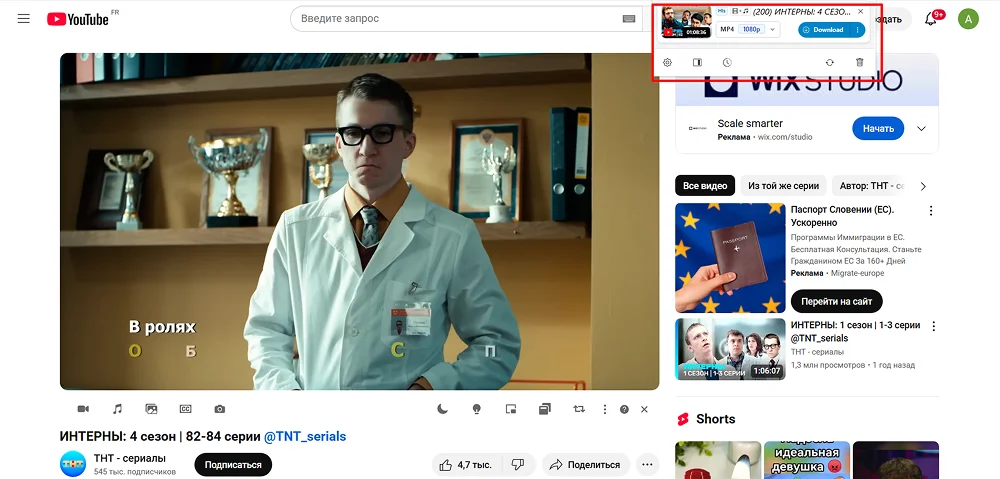
Task: Toggle the CC captions icon under the player
Action: 185,409
